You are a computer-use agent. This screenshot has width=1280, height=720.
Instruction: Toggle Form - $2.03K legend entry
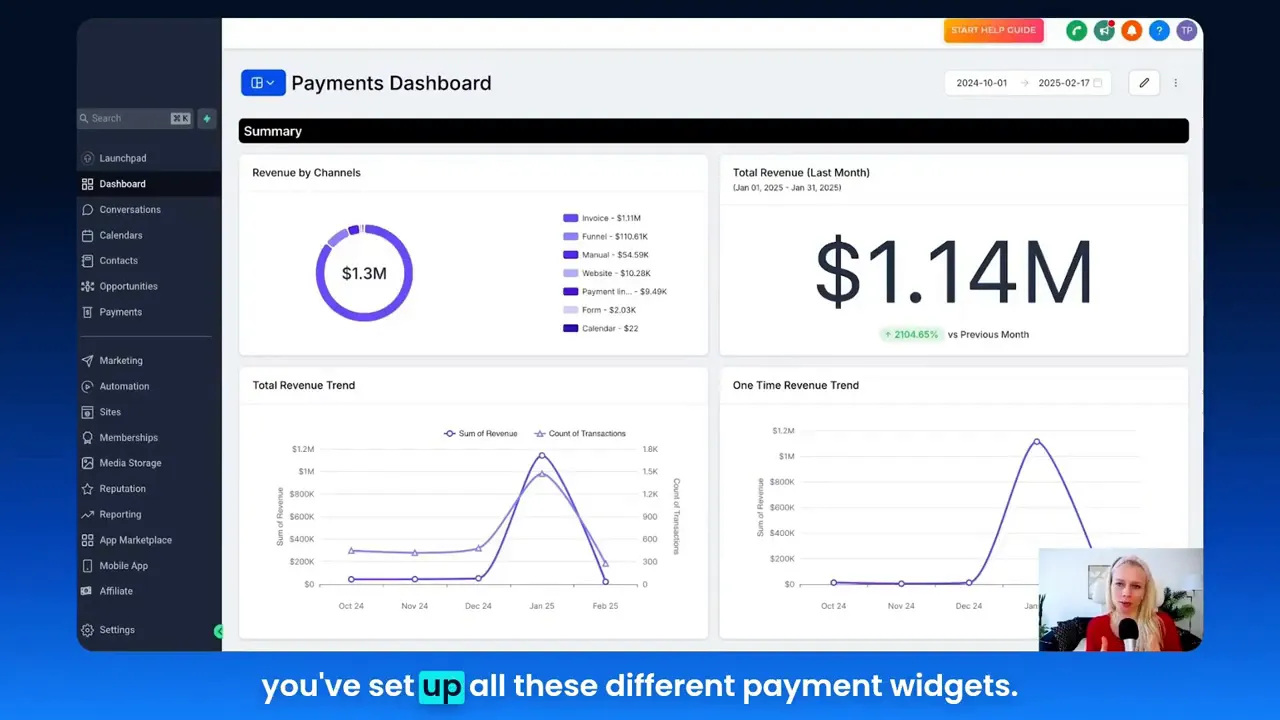coord(599,310)
